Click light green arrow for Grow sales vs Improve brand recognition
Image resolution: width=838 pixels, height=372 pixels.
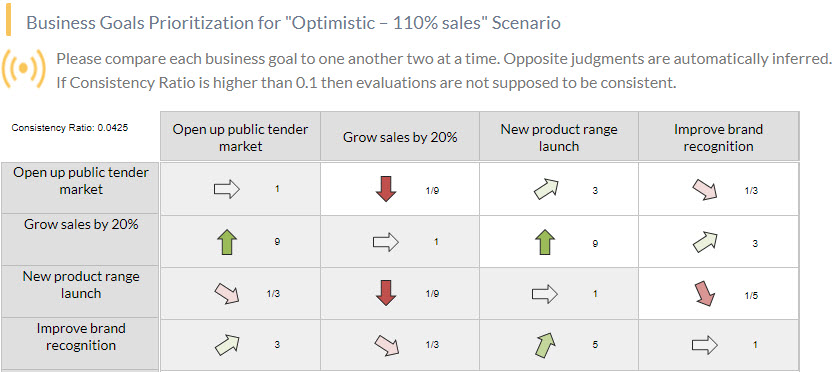(705, 242)
